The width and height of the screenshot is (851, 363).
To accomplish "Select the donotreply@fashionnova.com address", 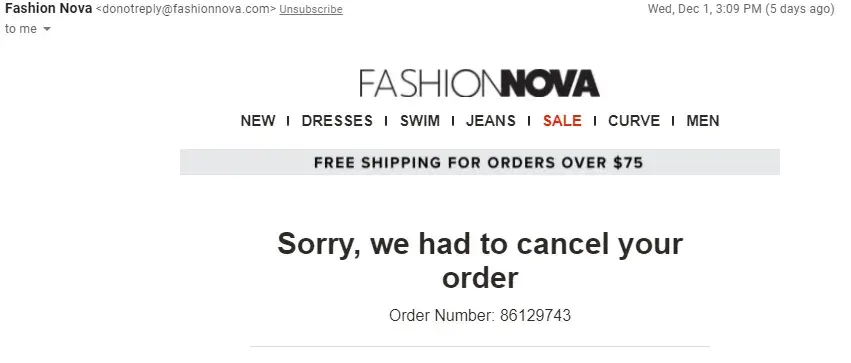I will (186, 9).
